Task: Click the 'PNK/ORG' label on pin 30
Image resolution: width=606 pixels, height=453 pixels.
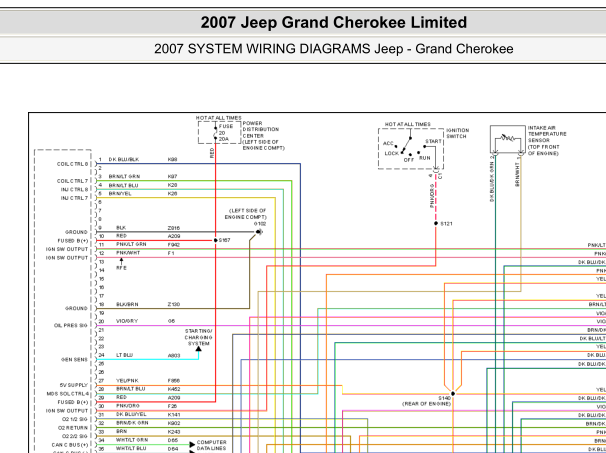Action: (128, 406)
